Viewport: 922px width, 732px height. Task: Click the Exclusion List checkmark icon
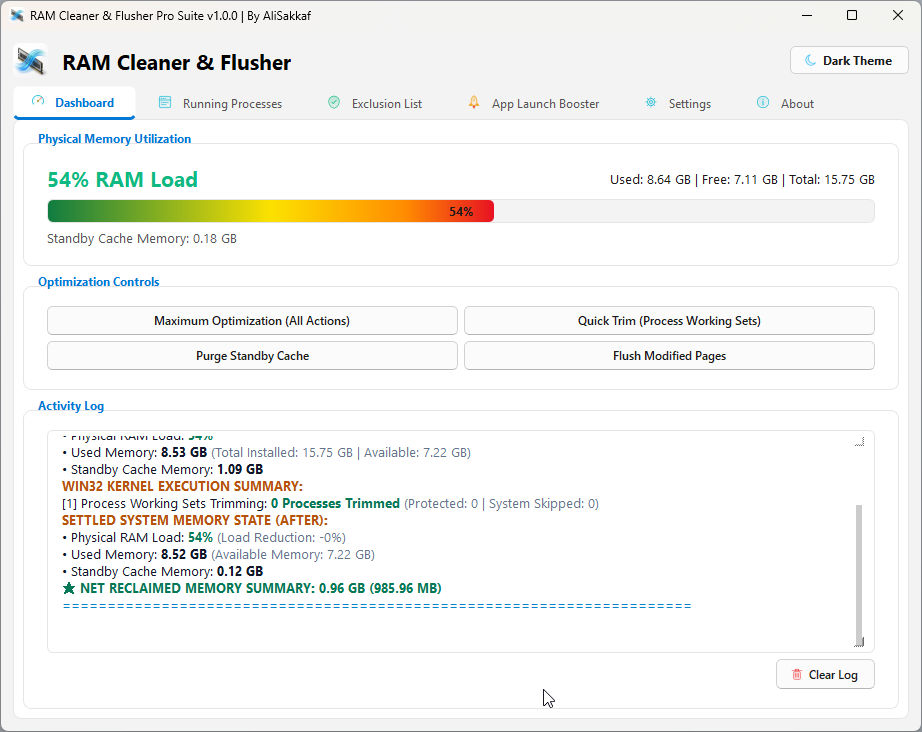[334, 102]
